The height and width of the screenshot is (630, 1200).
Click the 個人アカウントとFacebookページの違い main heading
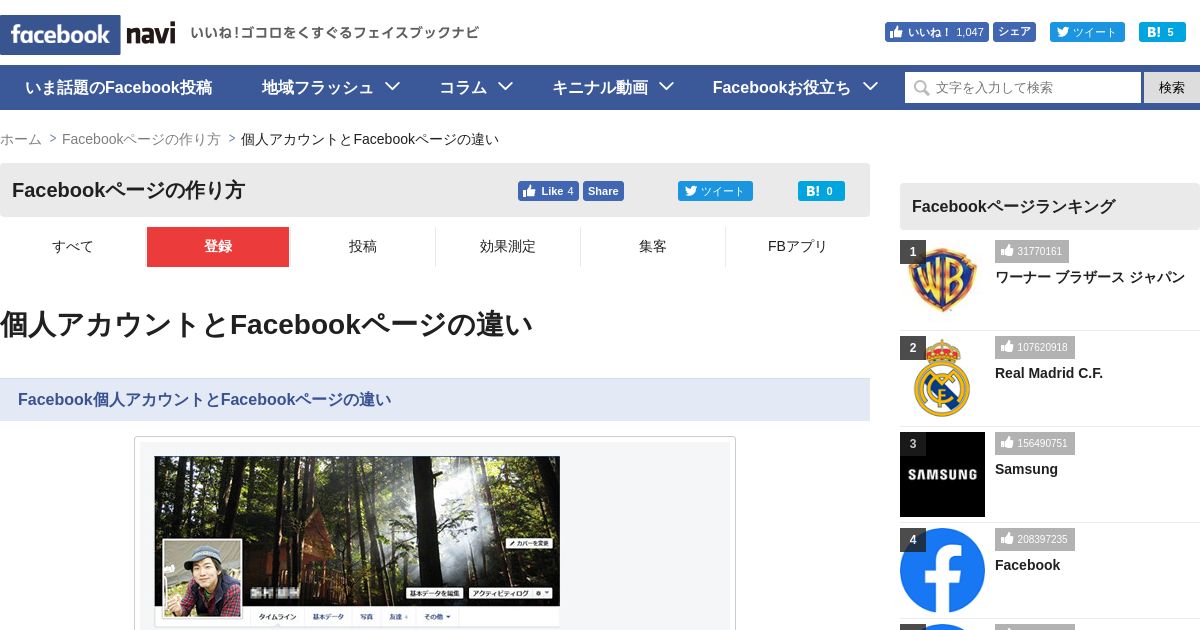[x=266, y=324]
